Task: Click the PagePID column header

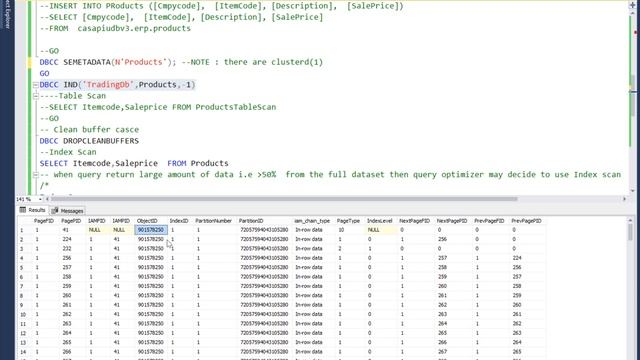Action: (71, 221)
